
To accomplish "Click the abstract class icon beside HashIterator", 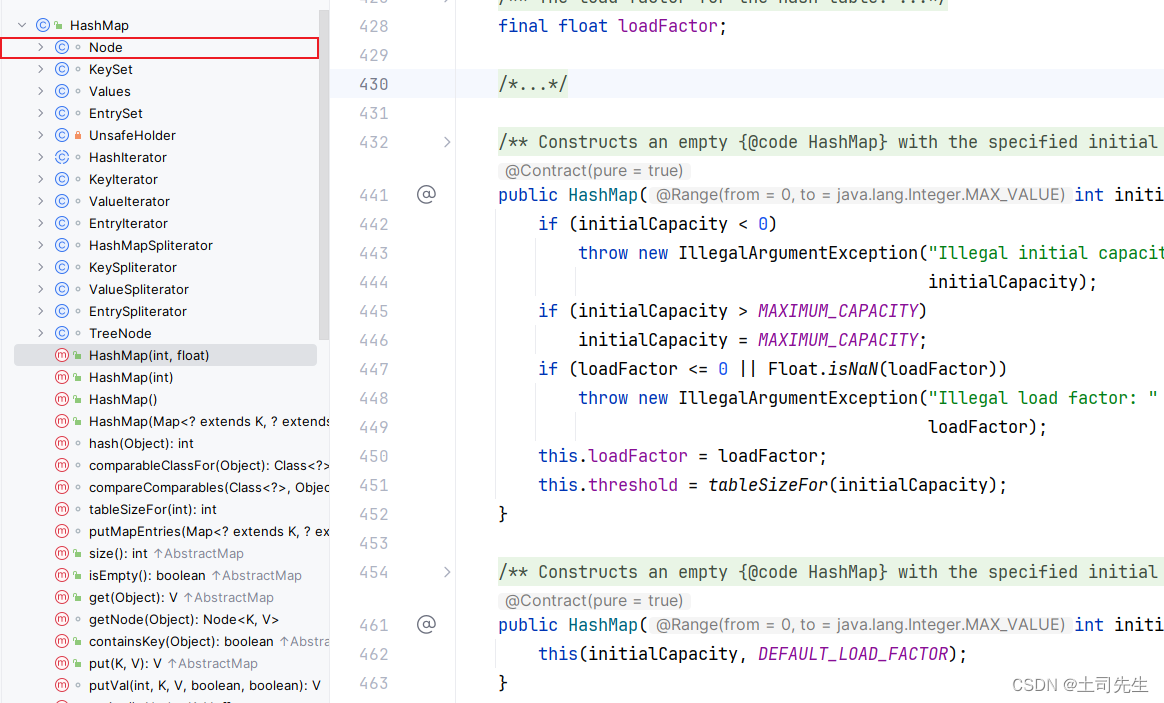I will [x=62, y=157].
